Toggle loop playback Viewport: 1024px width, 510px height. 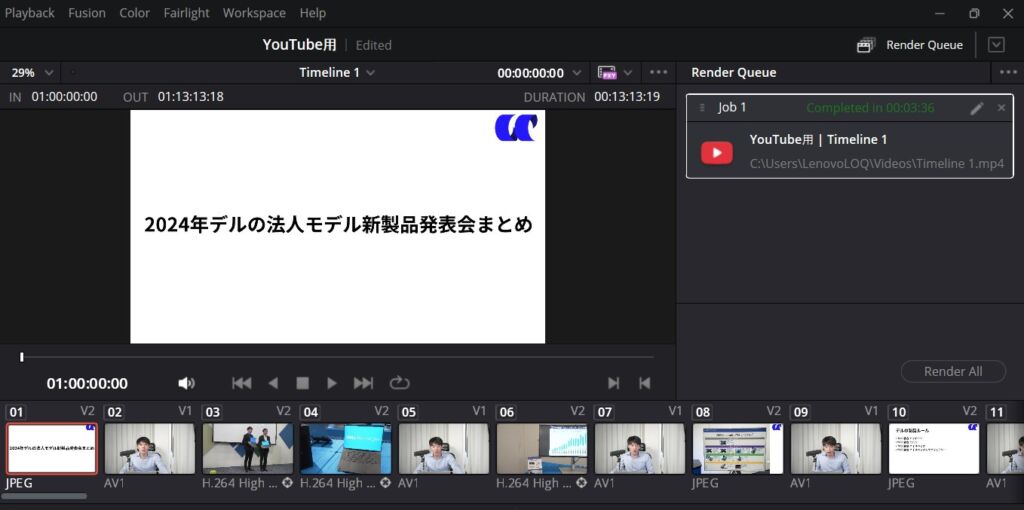pyautogui.click(x=399, y=383)
